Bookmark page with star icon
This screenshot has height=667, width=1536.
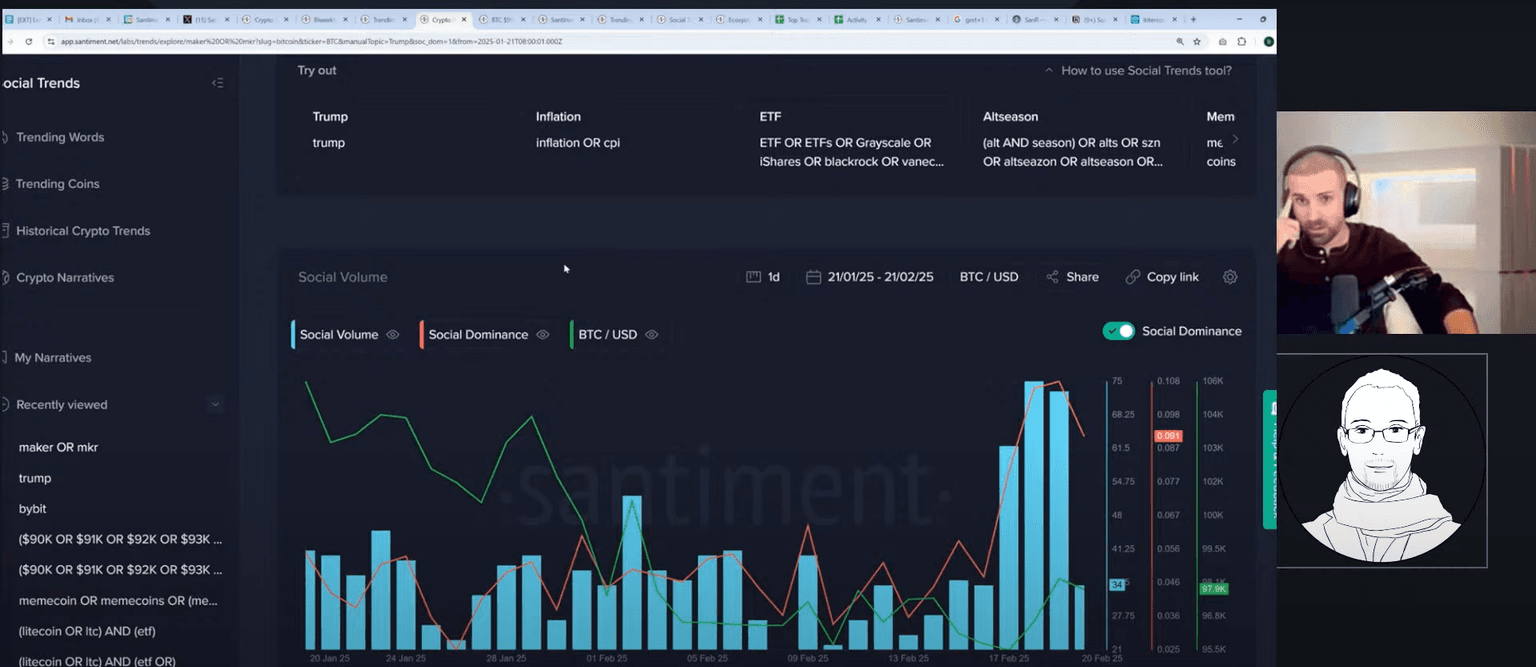coord(1198,41)
